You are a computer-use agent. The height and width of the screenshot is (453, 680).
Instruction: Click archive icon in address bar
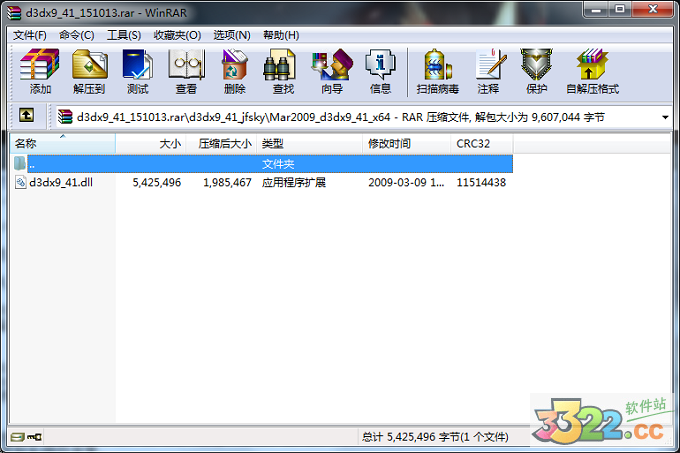65,117
